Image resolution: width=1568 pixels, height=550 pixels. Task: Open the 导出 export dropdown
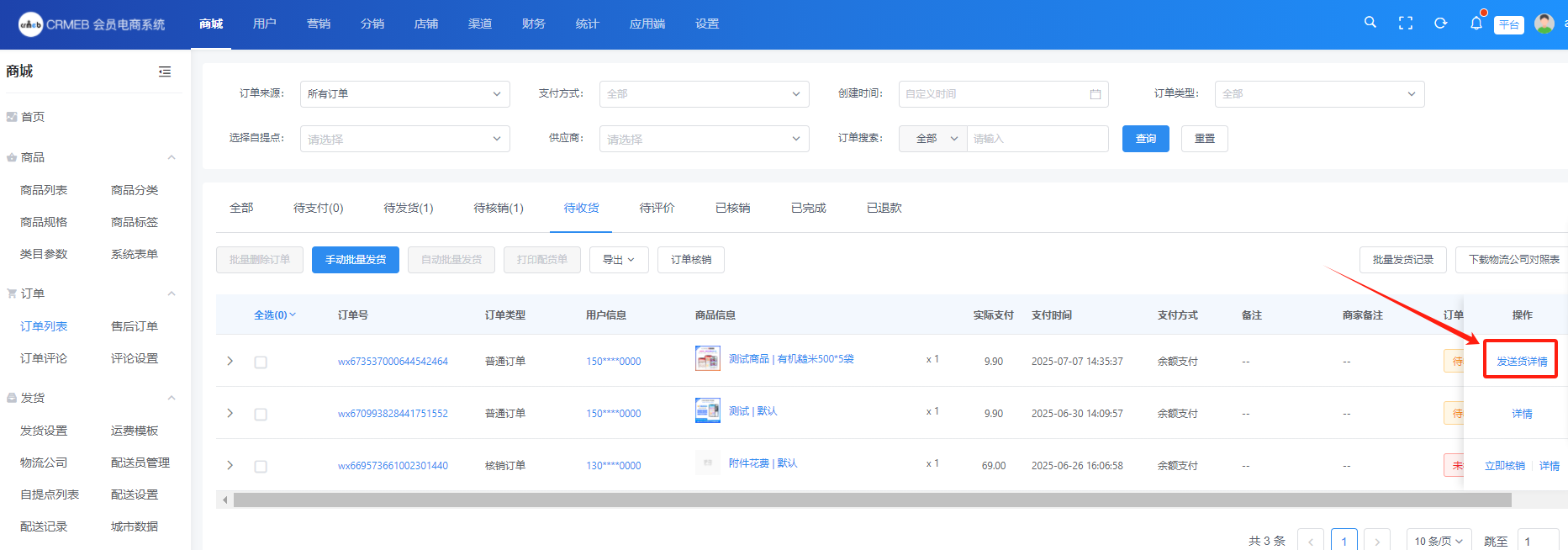coord(619,260)
